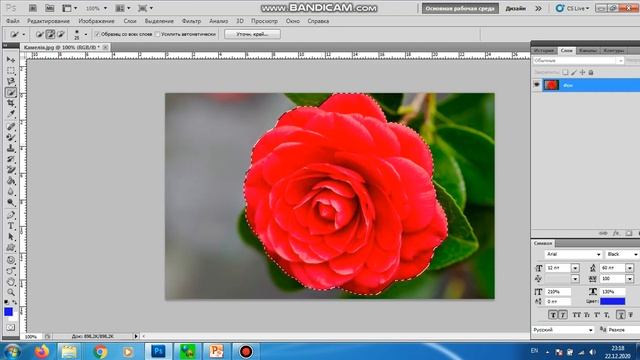Select the Eraser tool
This screenshot has width=640, height=360.
(x=11, y=170)
